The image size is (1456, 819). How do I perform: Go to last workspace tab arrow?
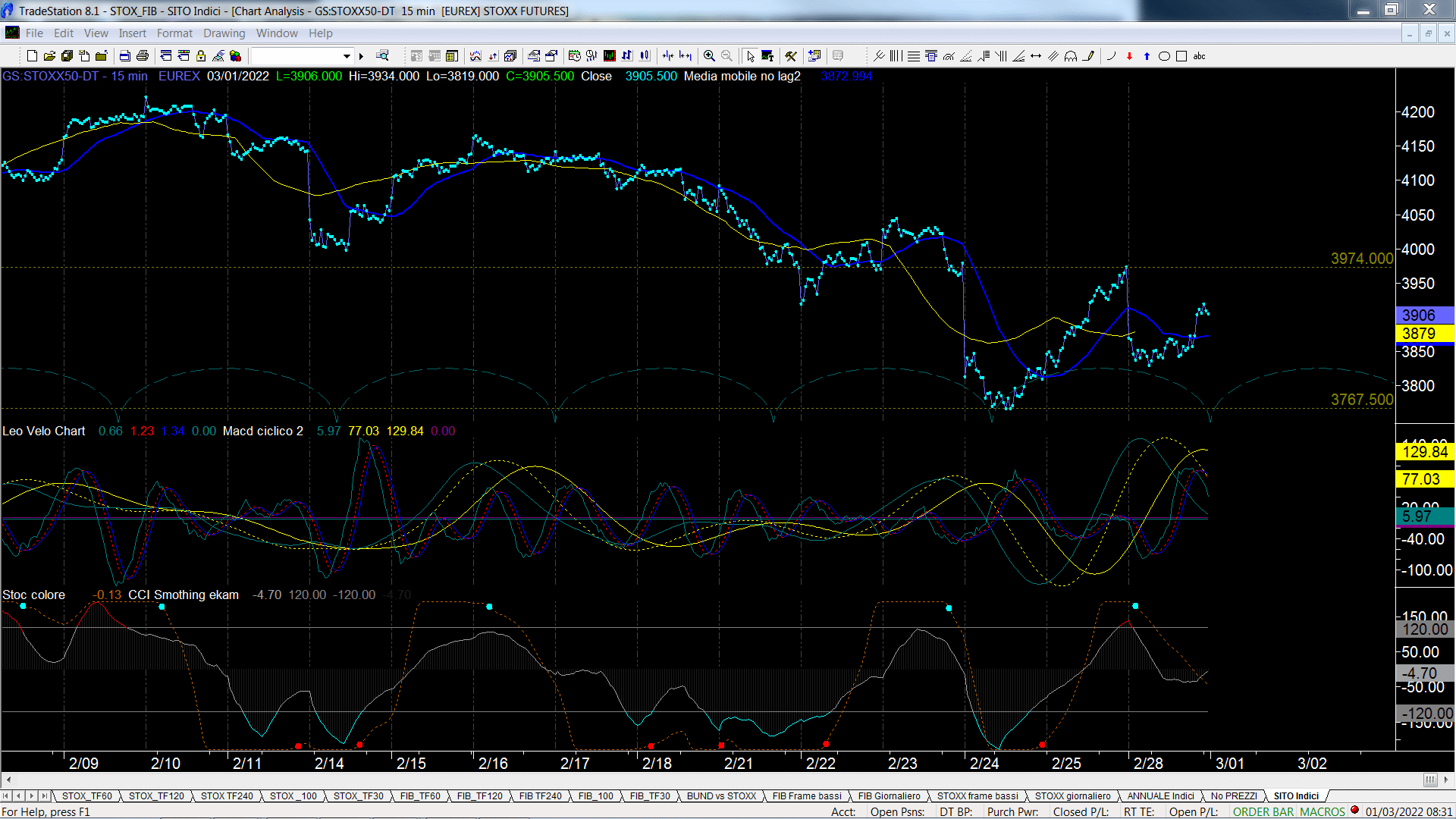44,795
